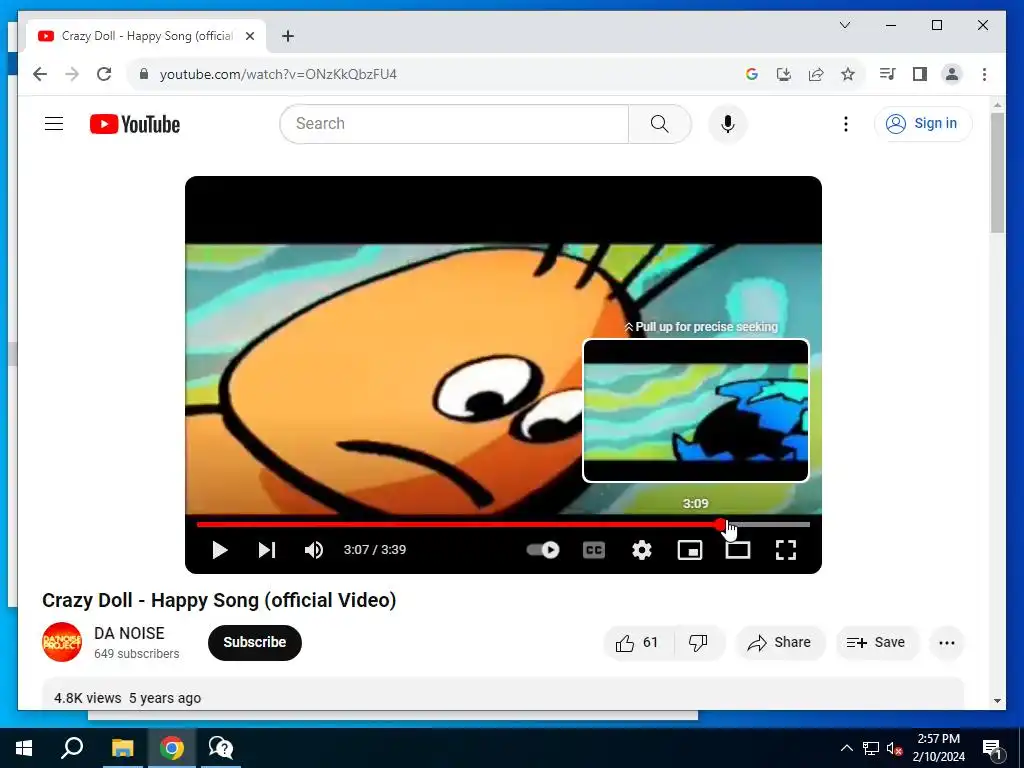
Task: Open the YouTube guide hamburger menu
Action: [54, 123]
